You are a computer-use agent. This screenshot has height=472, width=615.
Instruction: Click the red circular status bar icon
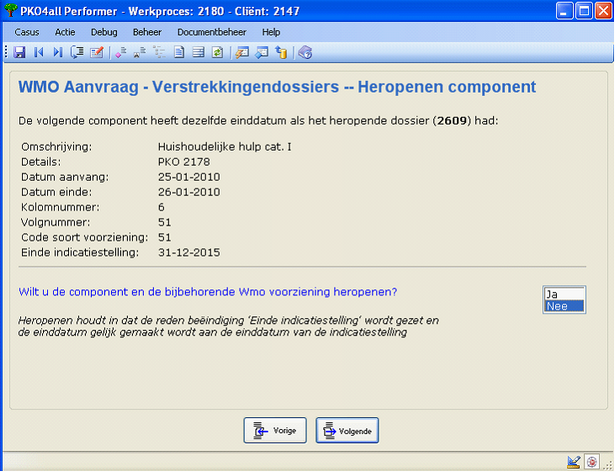(x=591, y=462)
